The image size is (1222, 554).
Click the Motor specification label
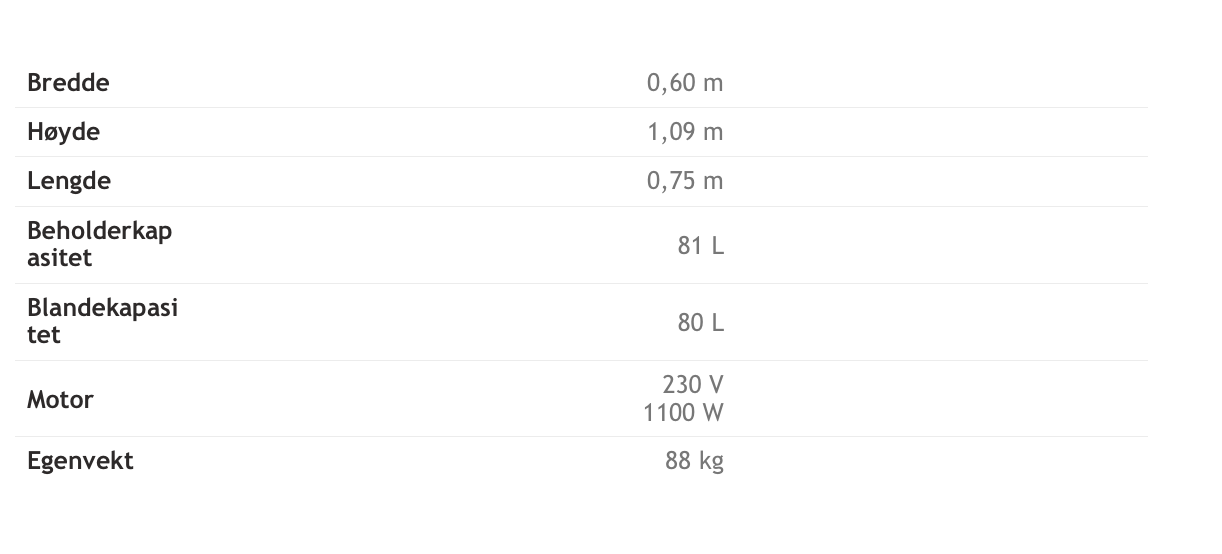pos(60,400)
